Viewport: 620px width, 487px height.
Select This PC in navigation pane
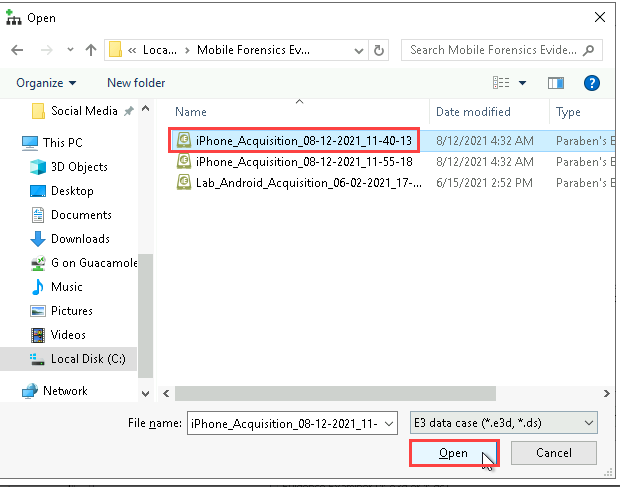[x=62, y=143]
